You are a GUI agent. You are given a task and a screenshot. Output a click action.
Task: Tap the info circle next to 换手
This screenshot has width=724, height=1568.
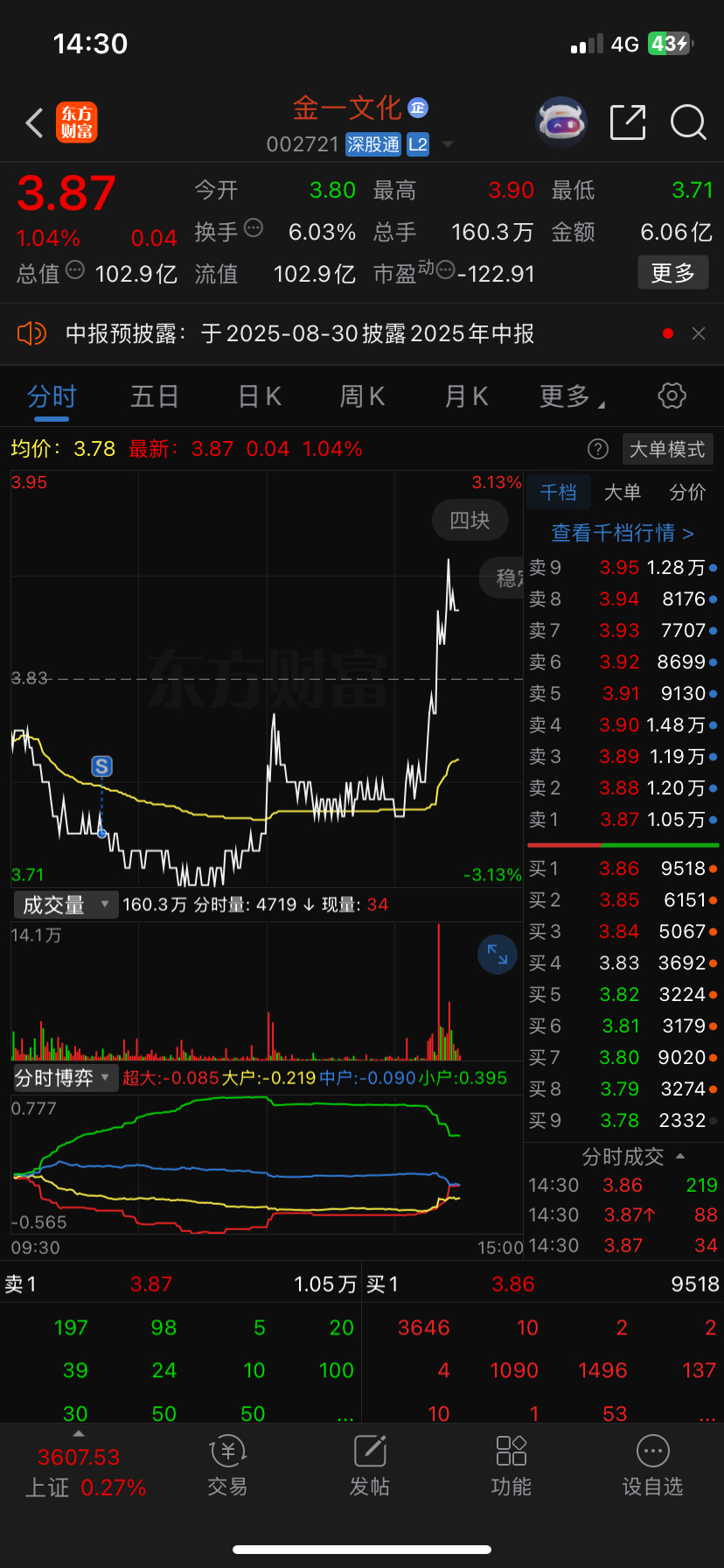tap(254, 228)
